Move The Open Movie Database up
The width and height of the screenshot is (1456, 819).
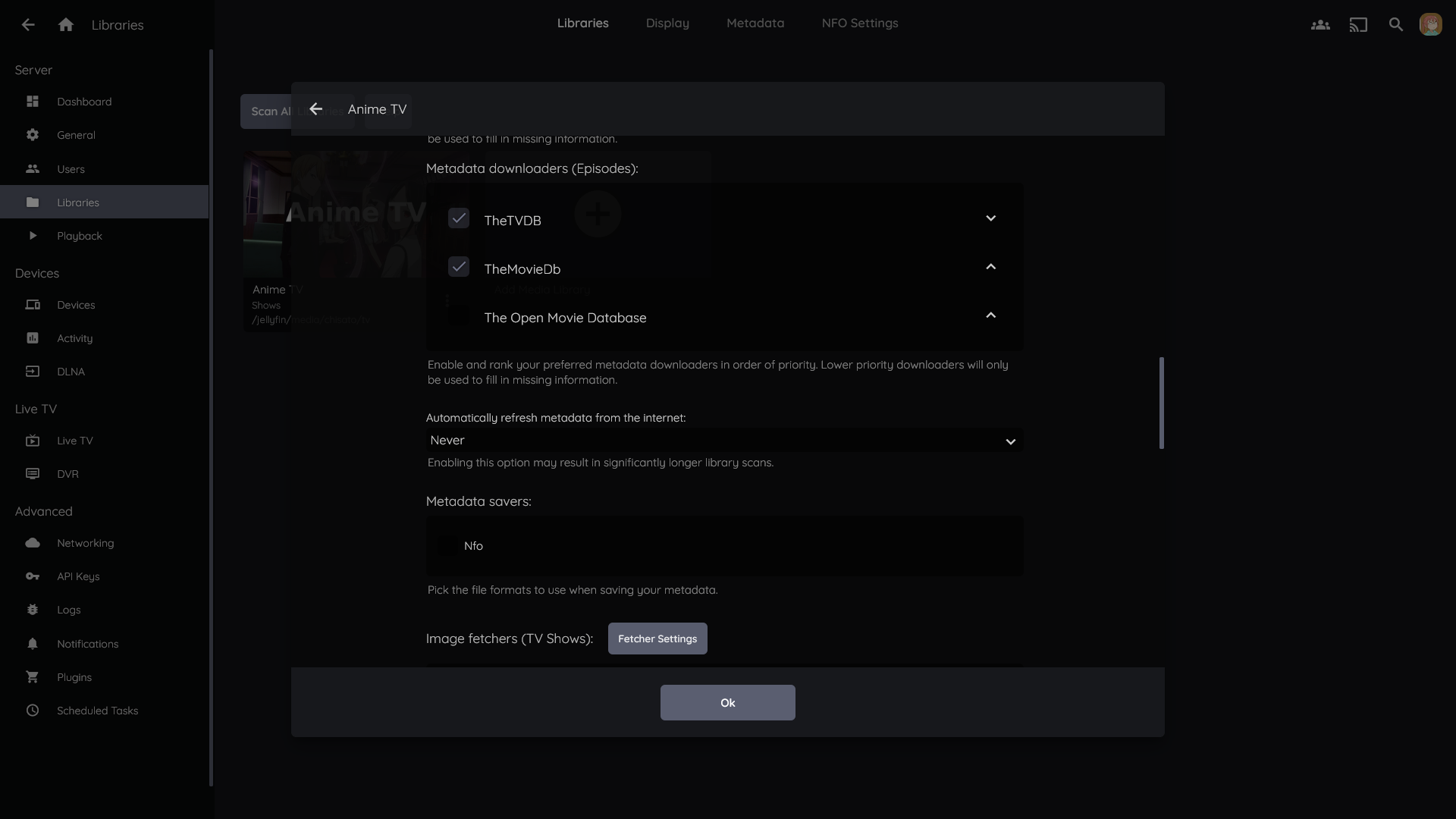[990, 316]
